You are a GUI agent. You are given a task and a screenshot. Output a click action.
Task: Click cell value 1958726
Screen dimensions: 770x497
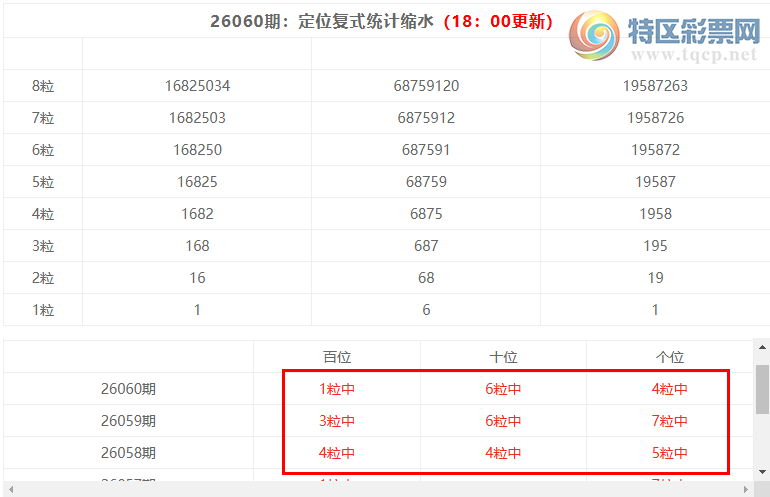pyautogui.click(x=655, y=118)
